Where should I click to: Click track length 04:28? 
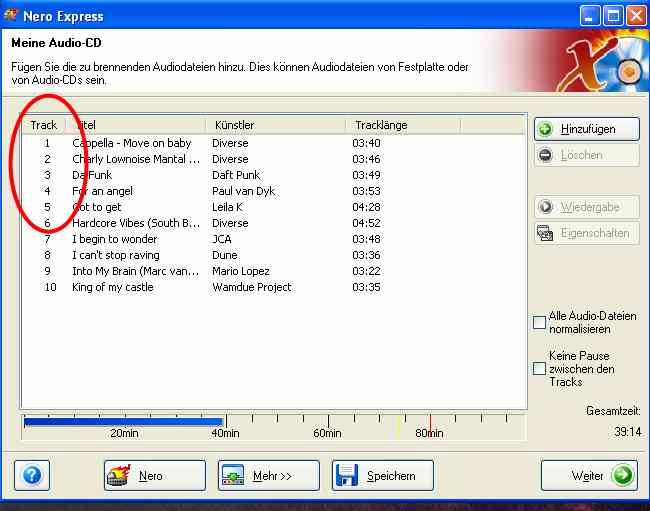tap(366, 207)
